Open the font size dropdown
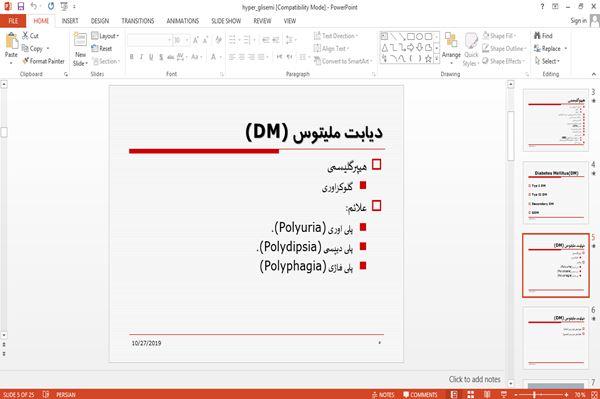 pyautogui.click(x=187, y=40)
